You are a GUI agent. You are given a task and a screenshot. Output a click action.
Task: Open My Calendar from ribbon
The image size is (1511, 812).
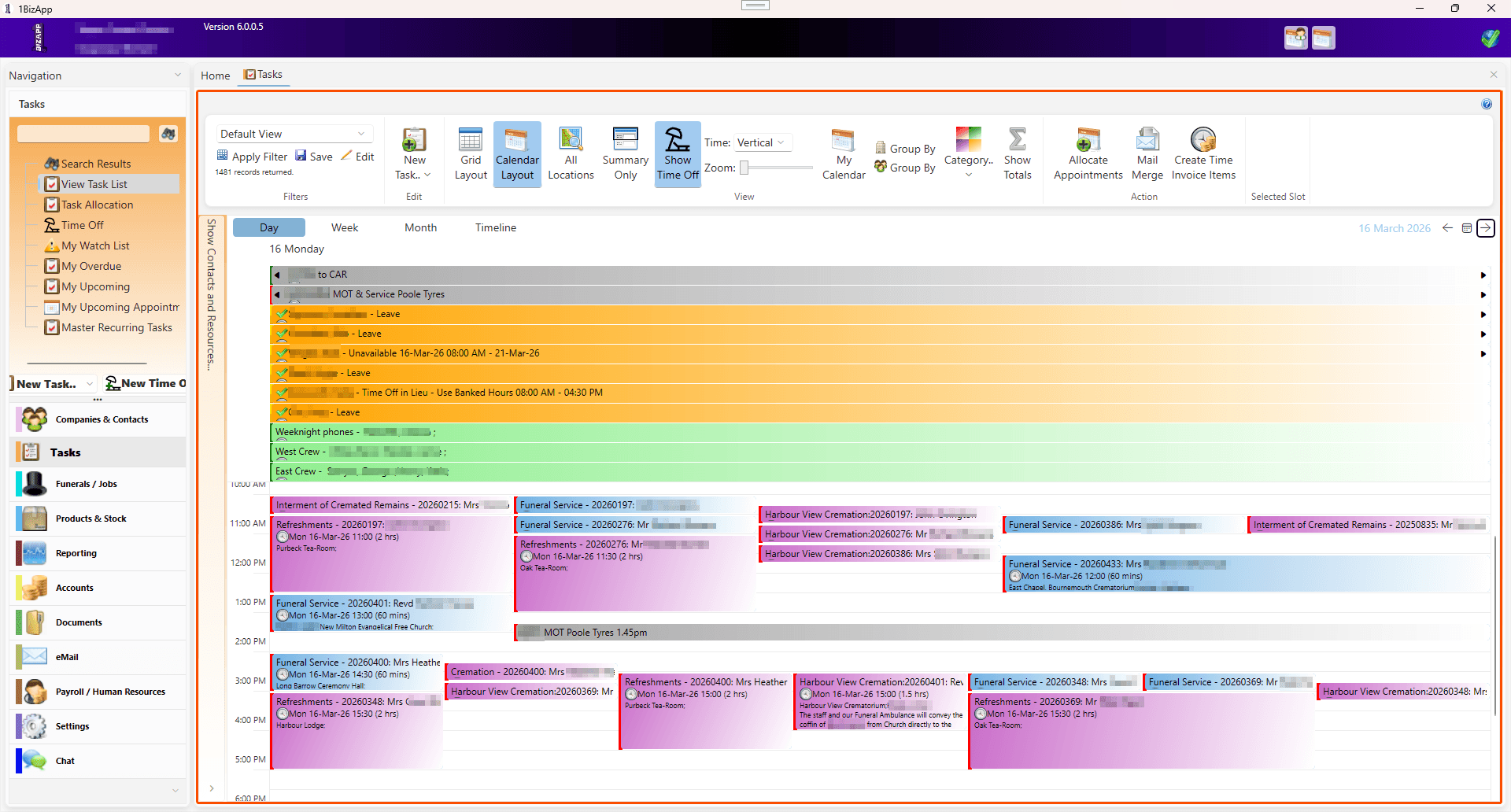(844, 154)
